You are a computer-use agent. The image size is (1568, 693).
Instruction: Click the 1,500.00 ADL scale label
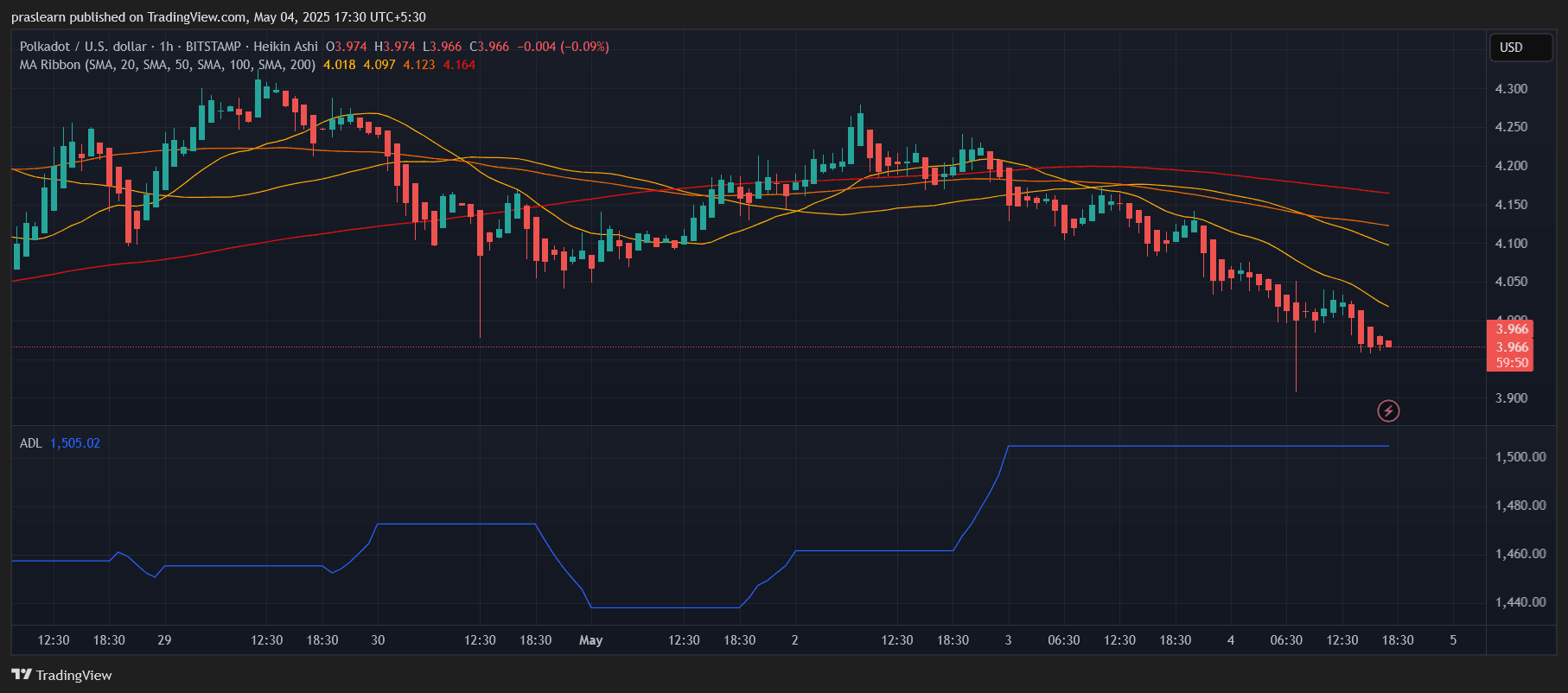tap(1520, 457)
